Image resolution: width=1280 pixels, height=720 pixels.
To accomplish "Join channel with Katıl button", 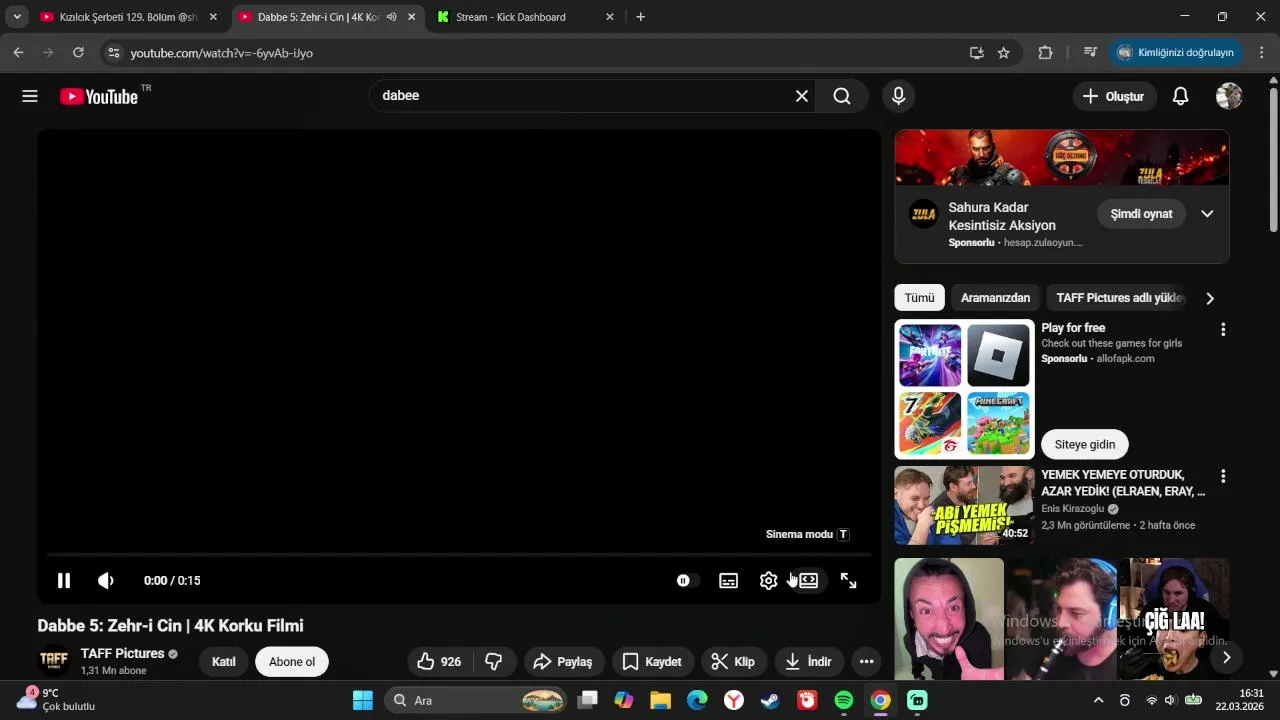I will pyautogui.click(x=224, y=661).
